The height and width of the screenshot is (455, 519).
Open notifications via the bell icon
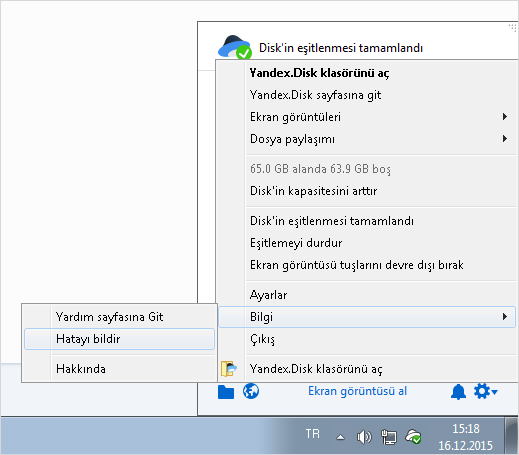click(x=458, y=392)
